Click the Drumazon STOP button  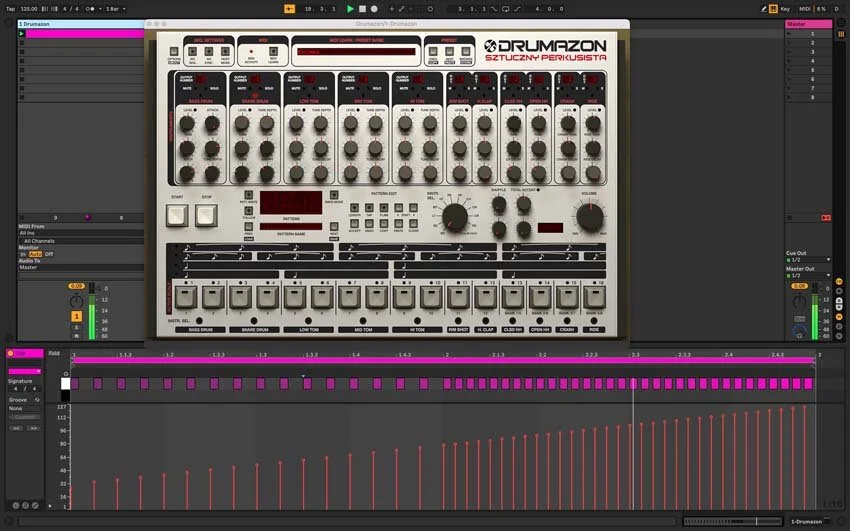tap(207, 215)
